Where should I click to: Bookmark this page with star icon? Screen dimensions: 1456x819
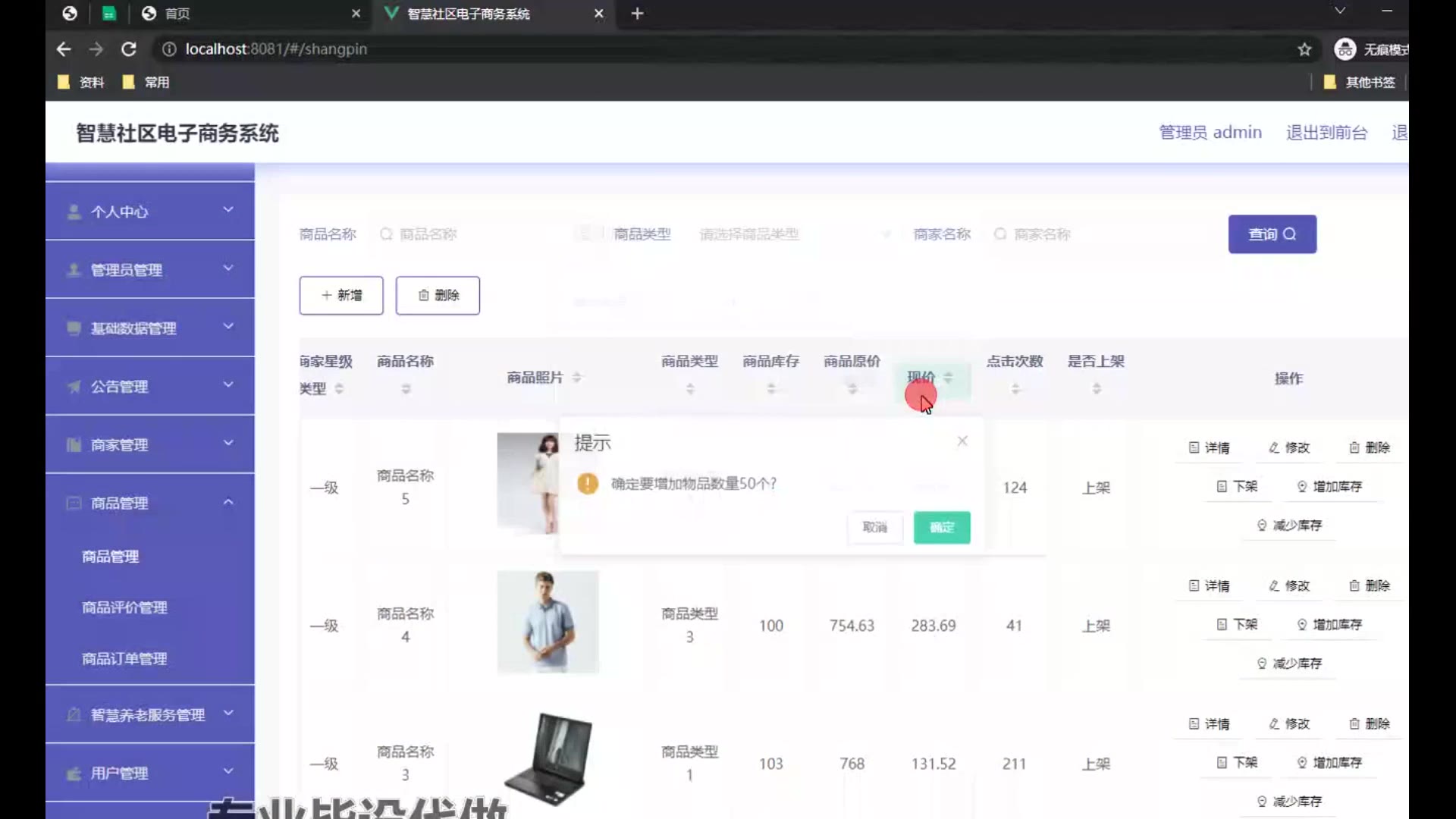point(1304,49)
